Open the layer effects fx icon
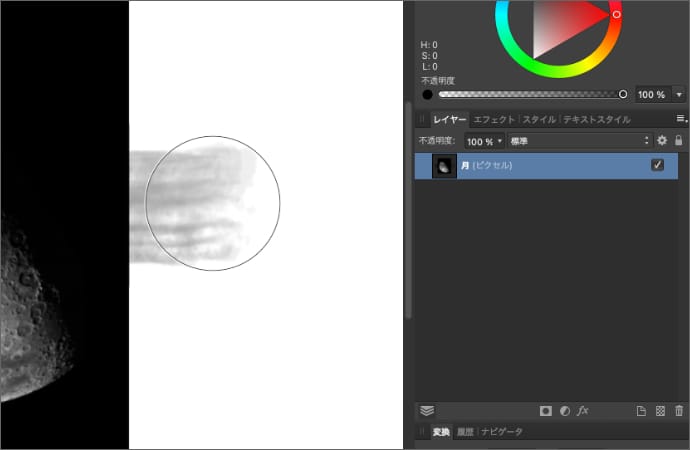 tap(583, 410)
